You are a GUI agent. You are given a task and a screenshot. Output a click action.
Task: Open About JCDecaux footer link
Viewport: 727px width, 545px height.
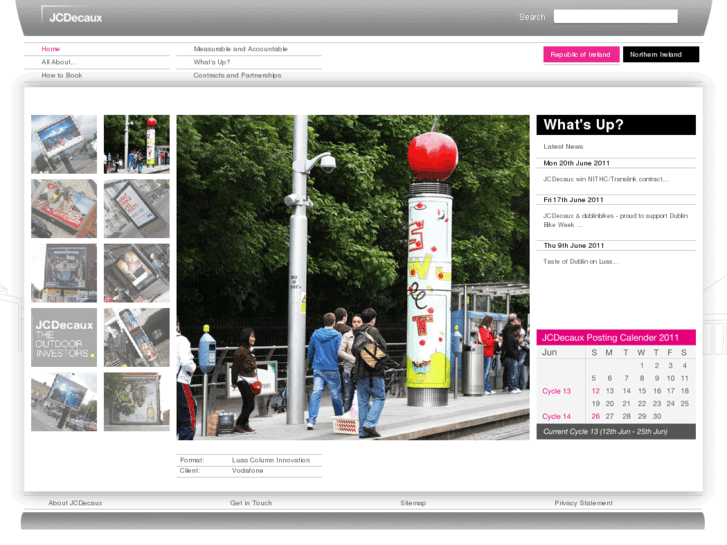[x=76, y=503]
